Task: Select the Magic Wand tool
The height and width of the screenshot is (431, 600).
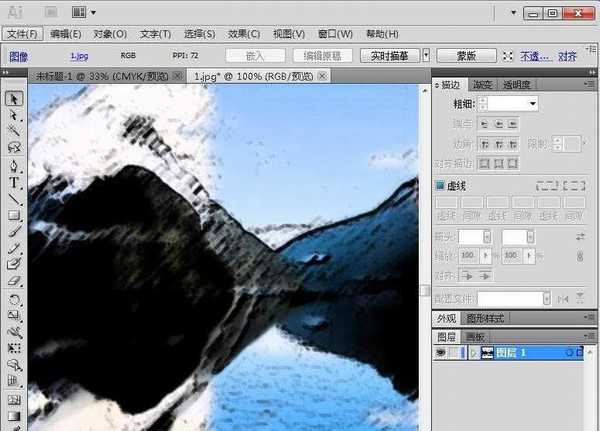Action: [x=15, y=131]
